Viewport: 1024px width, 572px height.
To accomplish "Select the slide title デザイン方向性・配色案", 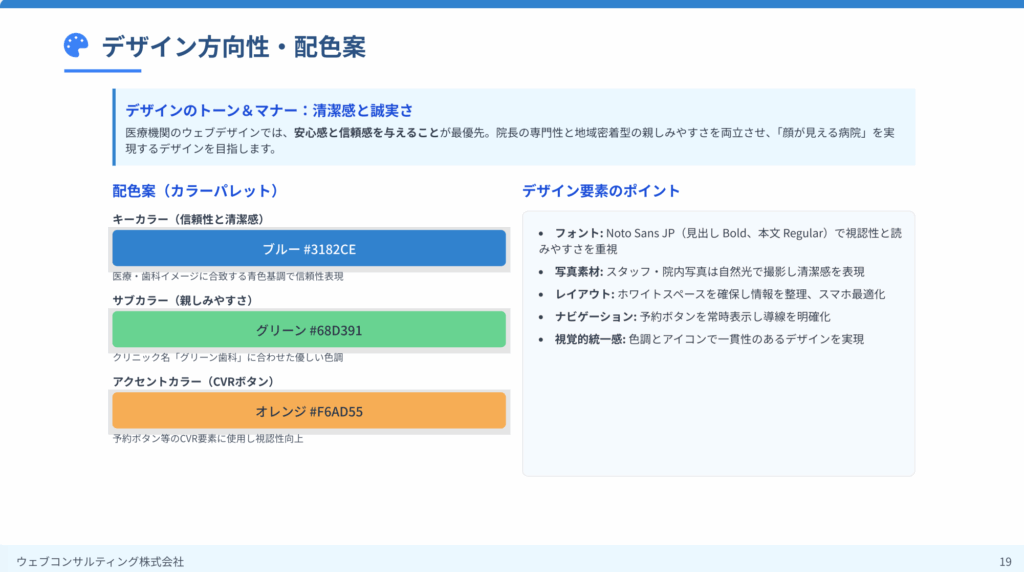I will pyautogui.click(x=233, y=46).
